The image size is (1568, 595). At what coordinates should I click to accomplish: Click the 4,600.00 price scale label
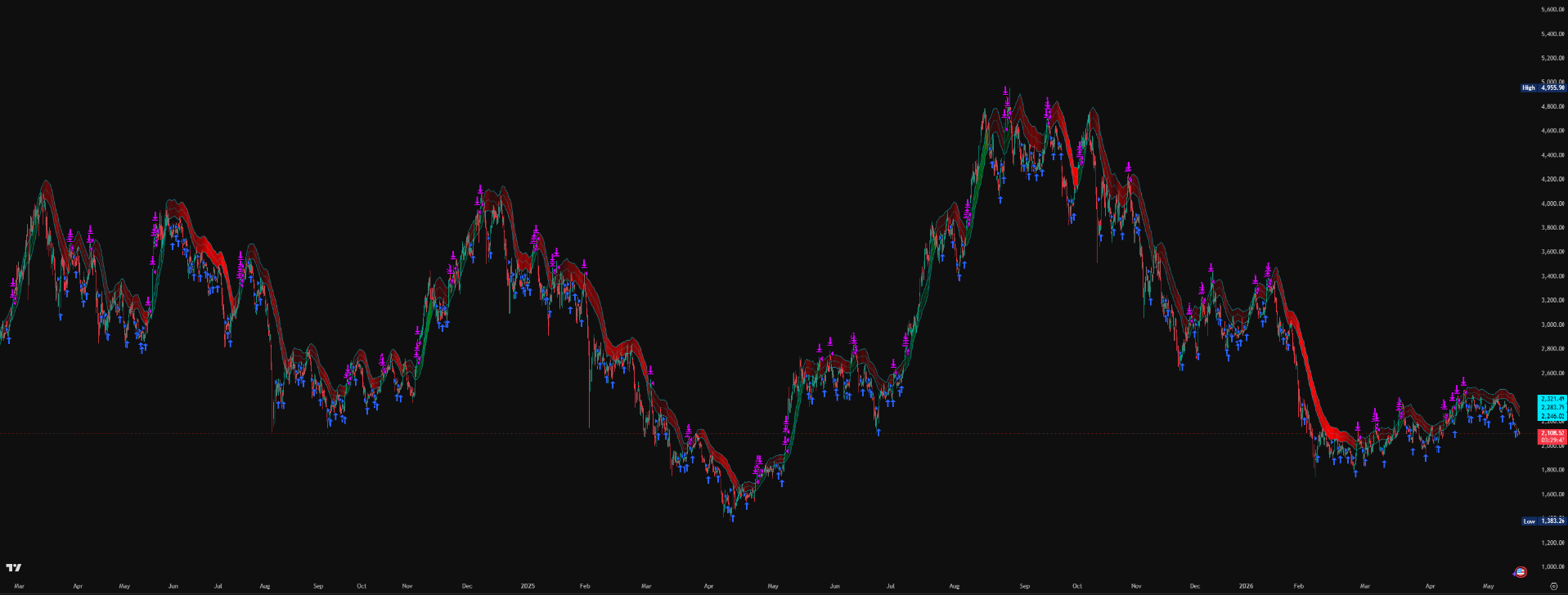click(x=1552, y=131)
